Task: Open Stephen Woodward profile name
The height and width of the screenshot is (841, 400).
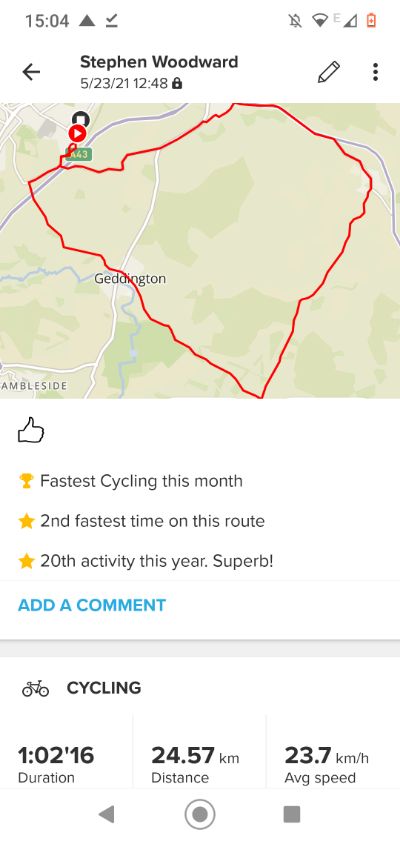Action: [x=159, y=62]
